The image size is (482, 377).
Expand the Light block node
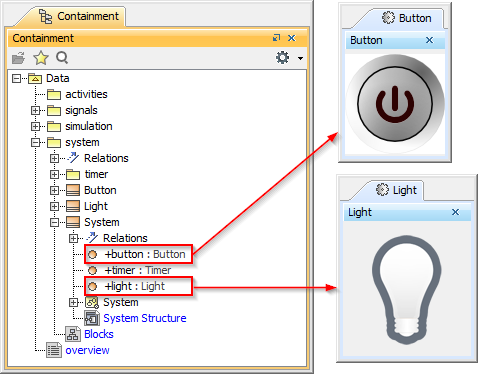pos(54,206)
